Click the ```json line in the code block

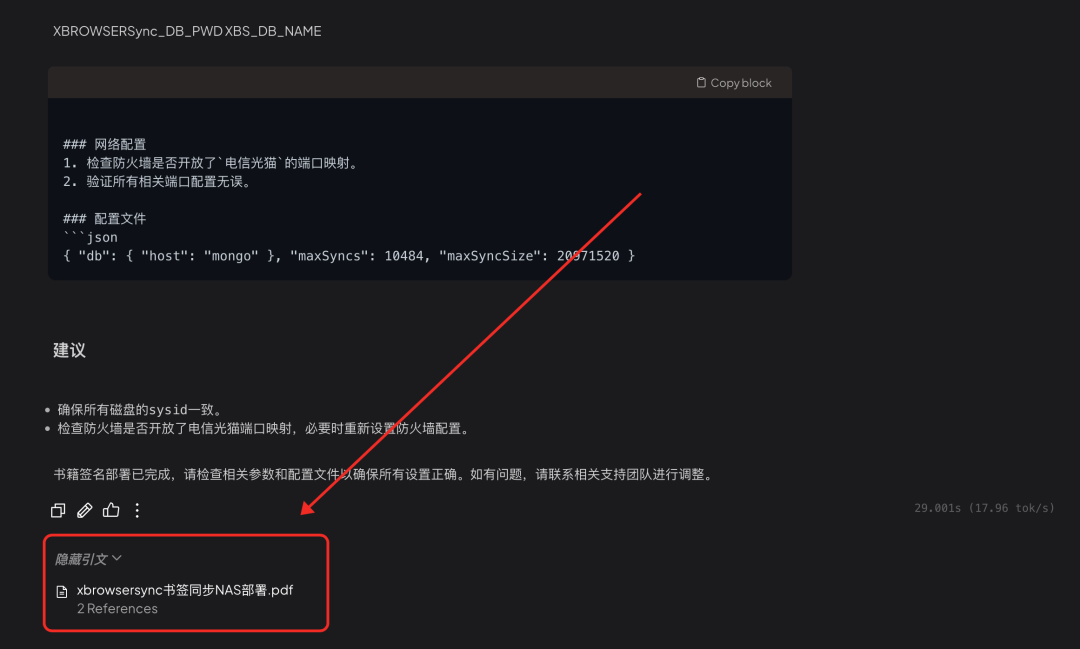point(90,238)
